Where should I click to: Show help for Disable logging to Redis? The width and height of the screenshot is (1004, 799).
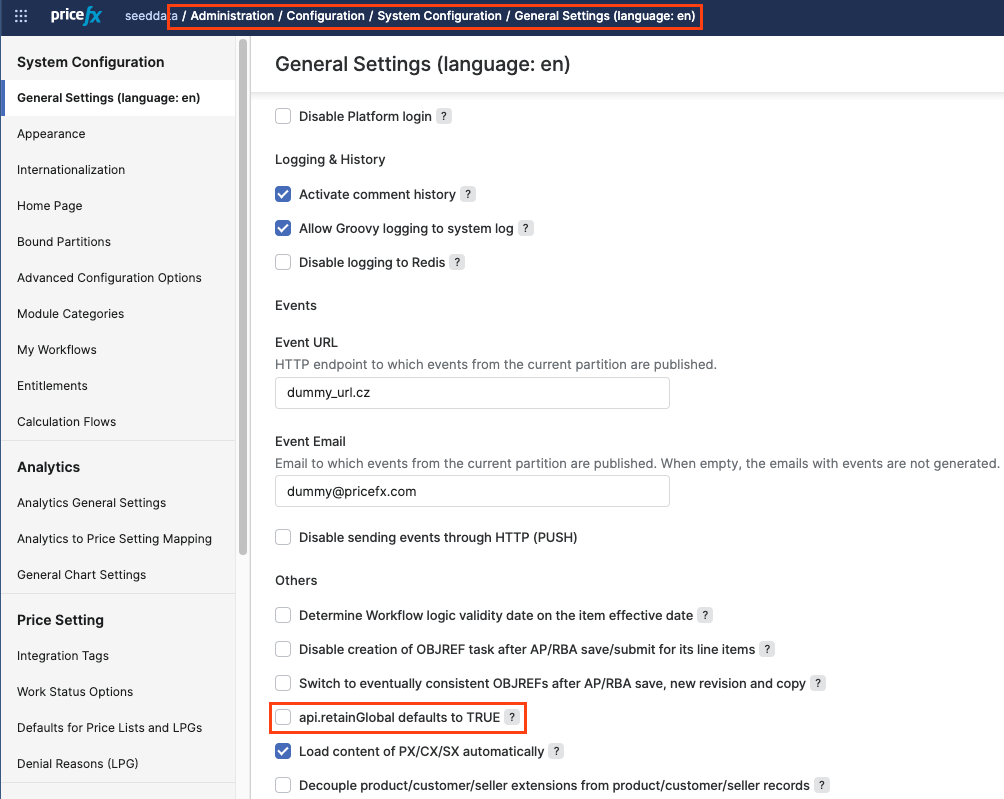click(x=457, y=262)
